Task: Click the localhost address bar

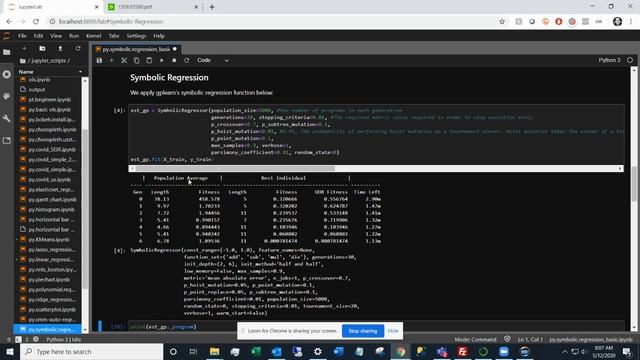Action: [269, 22]
